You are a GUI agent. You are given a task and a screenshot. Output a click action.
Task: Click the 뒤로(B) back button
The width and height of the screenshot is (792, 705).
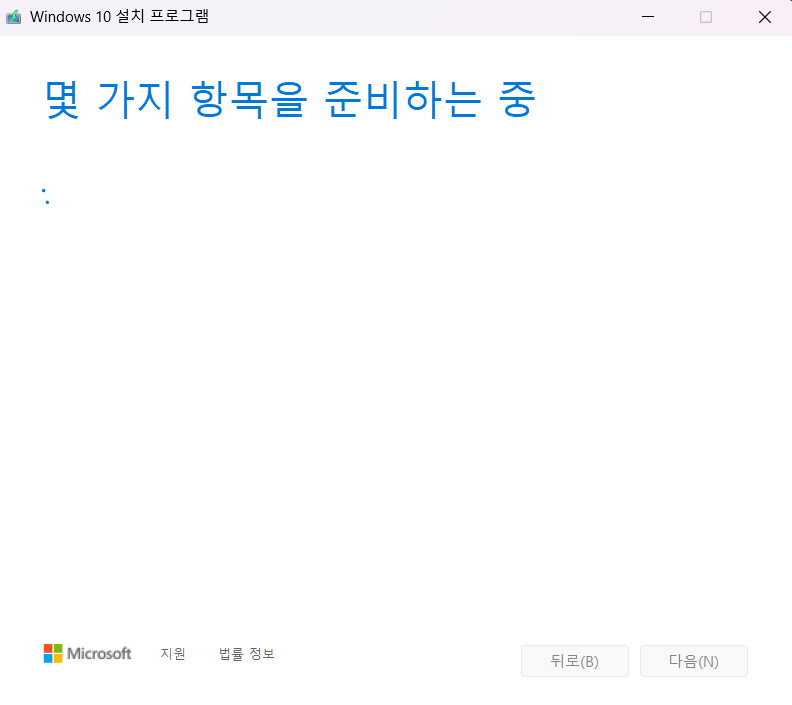[575, 661]
